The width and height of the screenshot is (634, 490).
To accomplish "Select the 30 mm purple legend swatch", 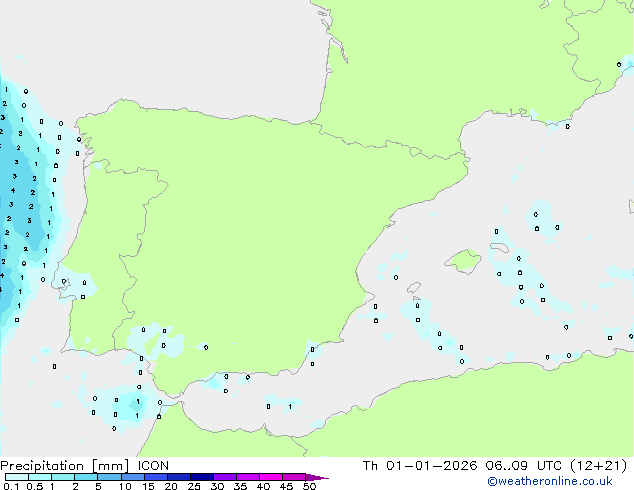I will pyautogui.click(x=225, y=477).
